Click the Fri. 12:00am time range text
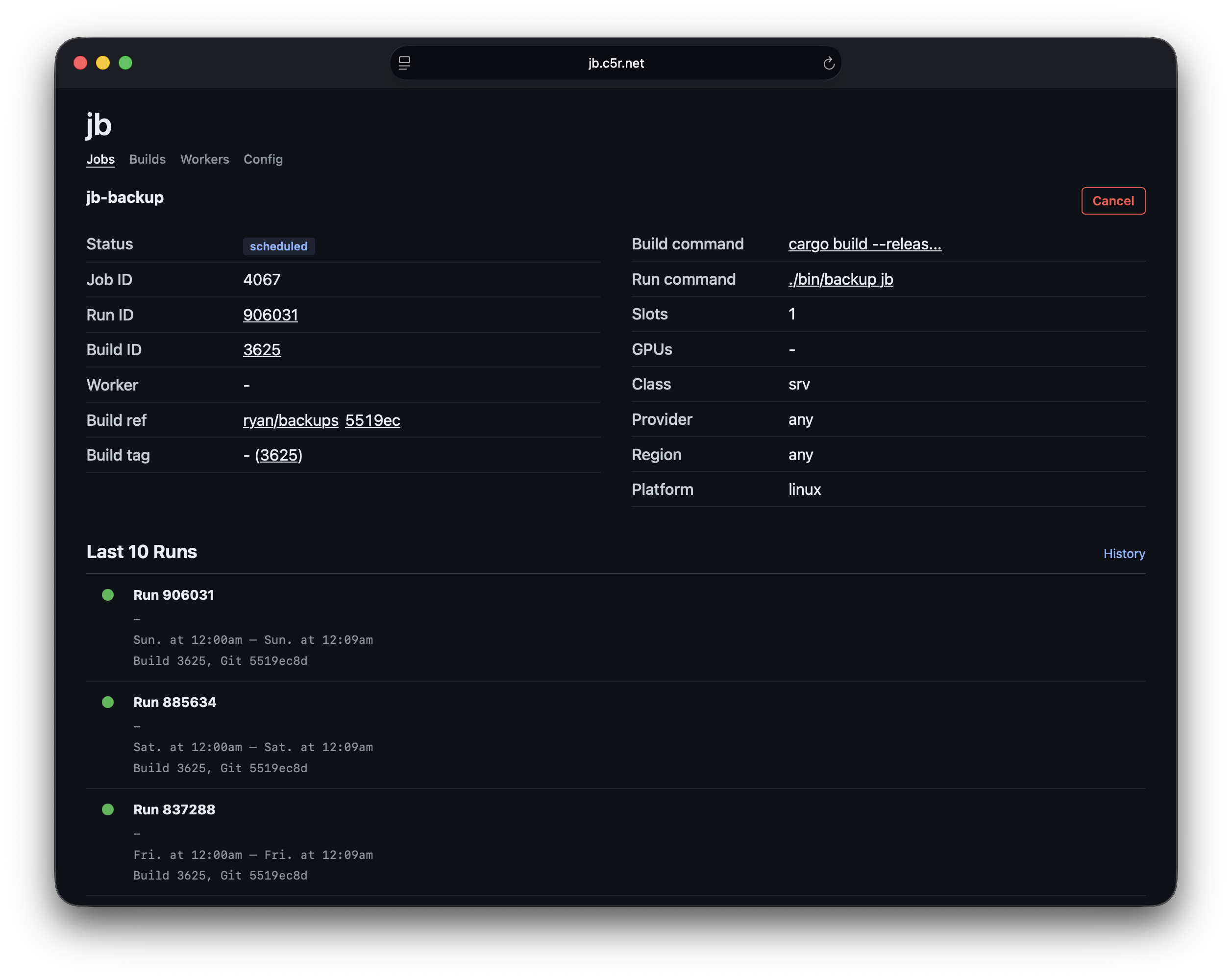 coord(253,855)
